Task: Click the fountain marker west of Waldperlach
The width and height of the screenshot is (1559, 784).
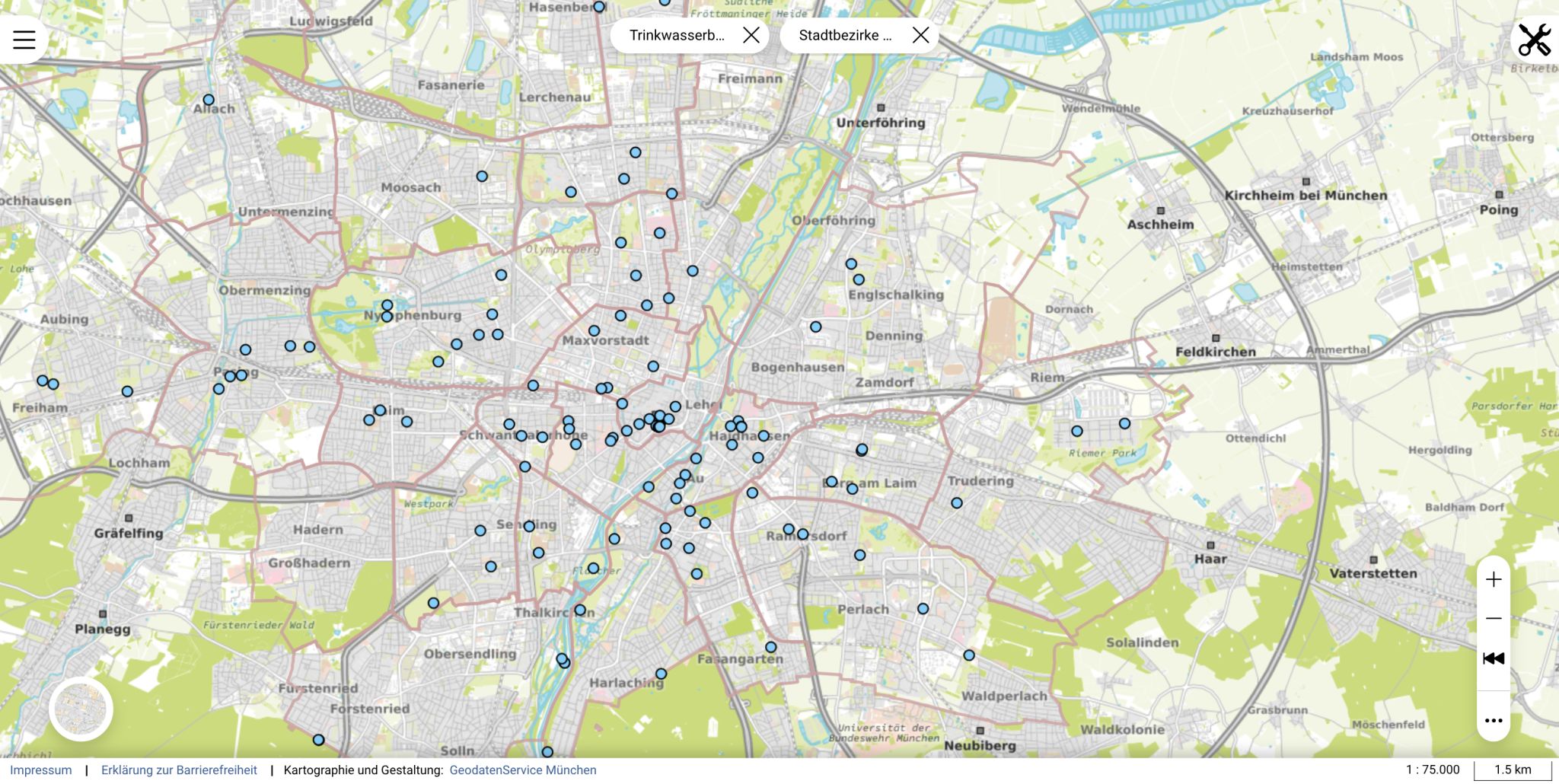Action: point(969,655)
